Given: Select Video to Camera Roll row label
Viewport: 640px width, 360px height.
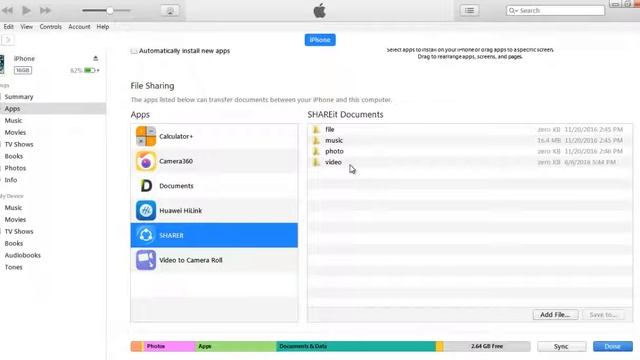Looking at the screenshot, I should 191,260.
